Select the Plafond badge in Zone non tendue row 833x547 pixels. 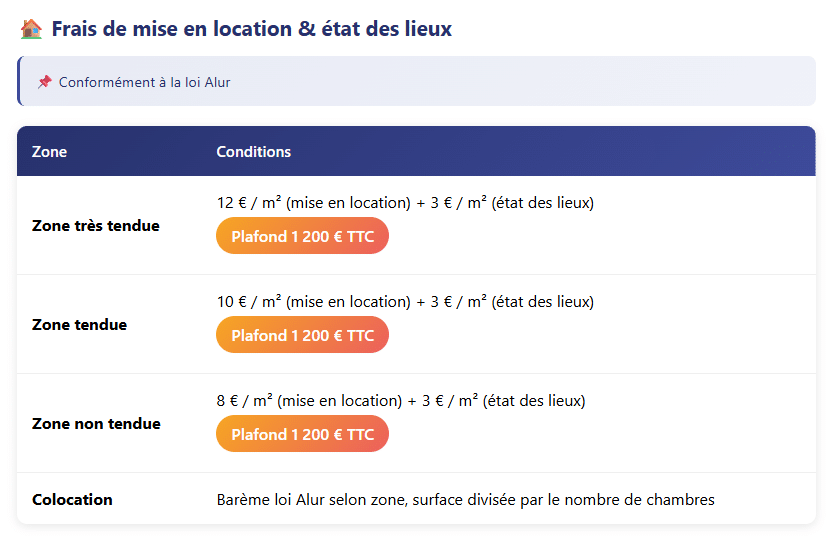click(302, 435)
